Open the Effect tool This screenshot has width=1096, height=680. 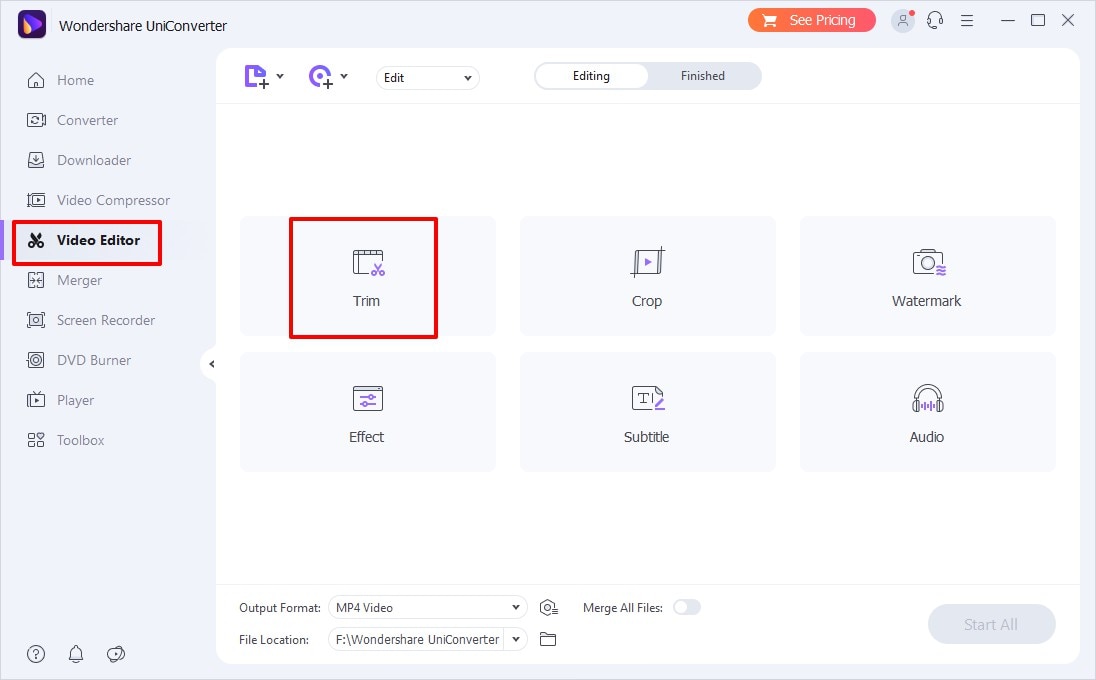[368, 412]
